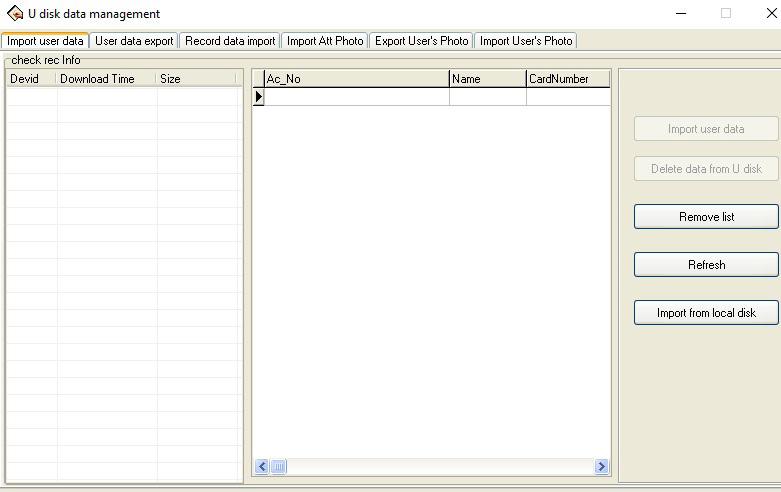This screenshot has width=781, height=492.
Task: Click the horizontal scrollbar left arrow
Action: [262, 467]
